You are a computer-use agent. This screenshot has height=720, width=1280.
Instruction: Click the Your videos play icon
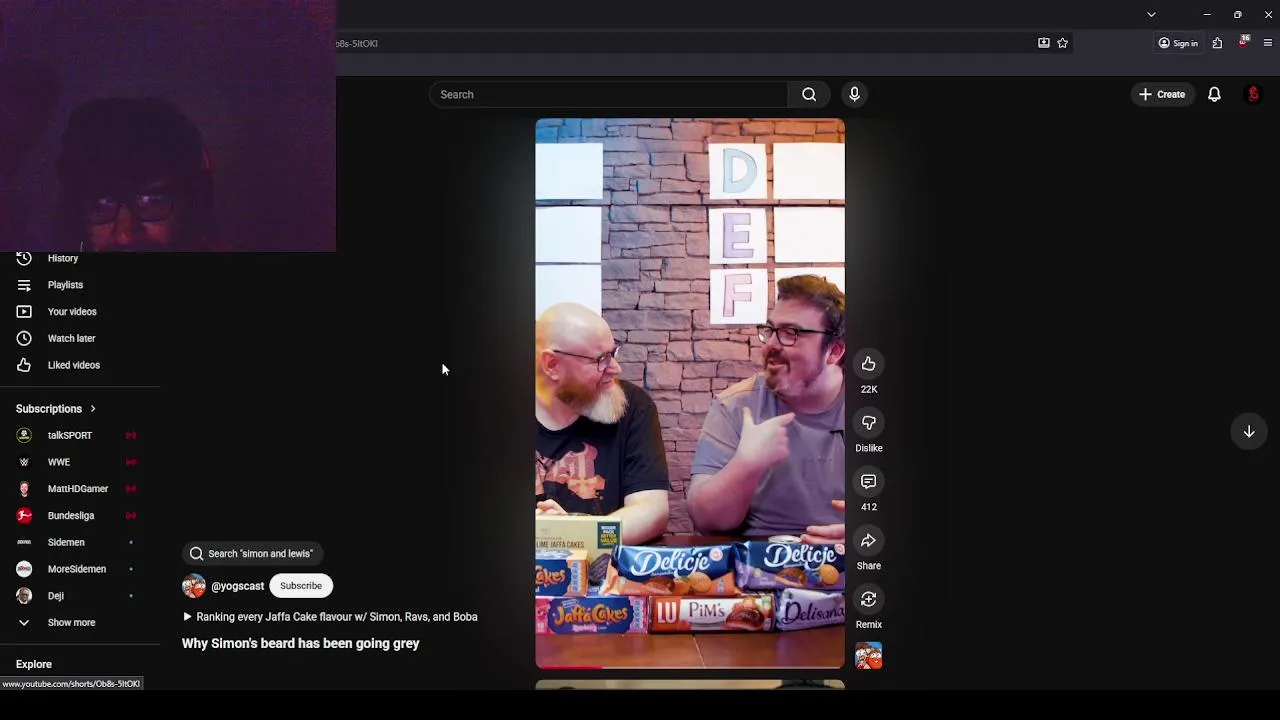24,312
